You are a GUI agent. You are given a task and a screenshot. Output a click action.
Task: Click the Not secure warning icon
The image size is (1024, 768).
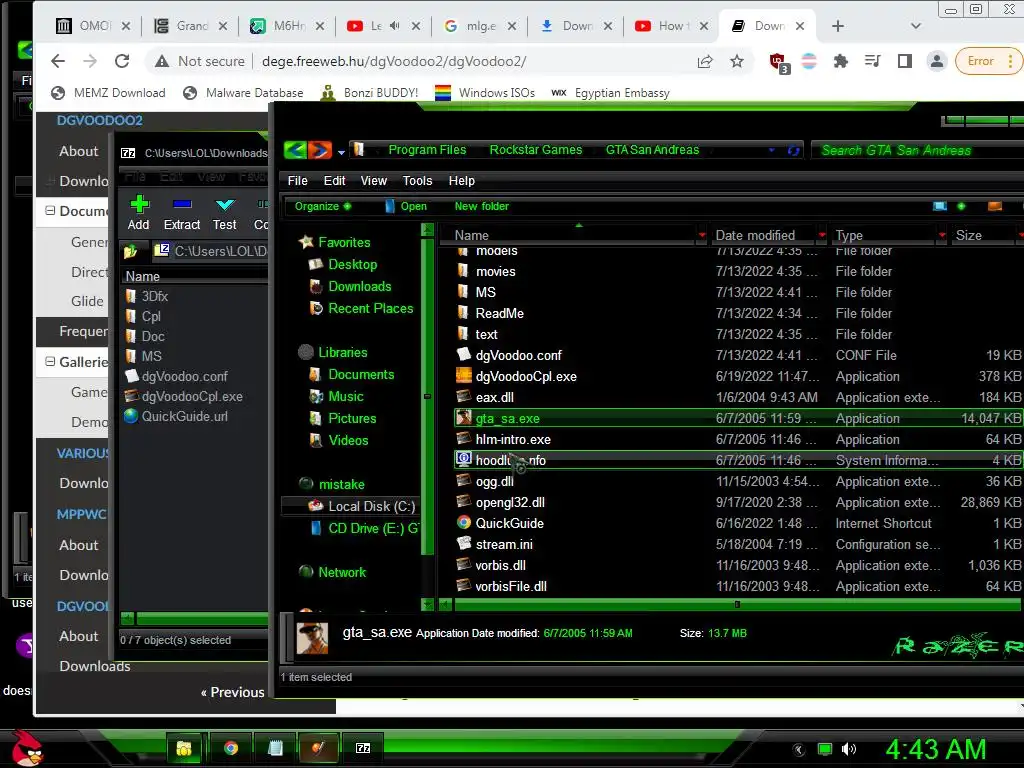(x=161, y=61)
